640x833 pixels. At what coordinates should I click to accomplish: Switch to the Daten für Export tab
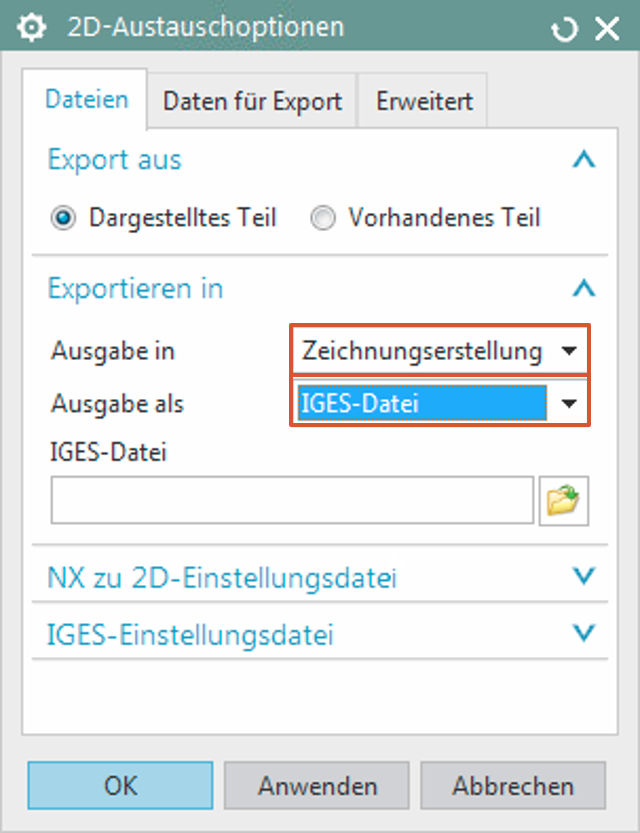tap(252, 101)
